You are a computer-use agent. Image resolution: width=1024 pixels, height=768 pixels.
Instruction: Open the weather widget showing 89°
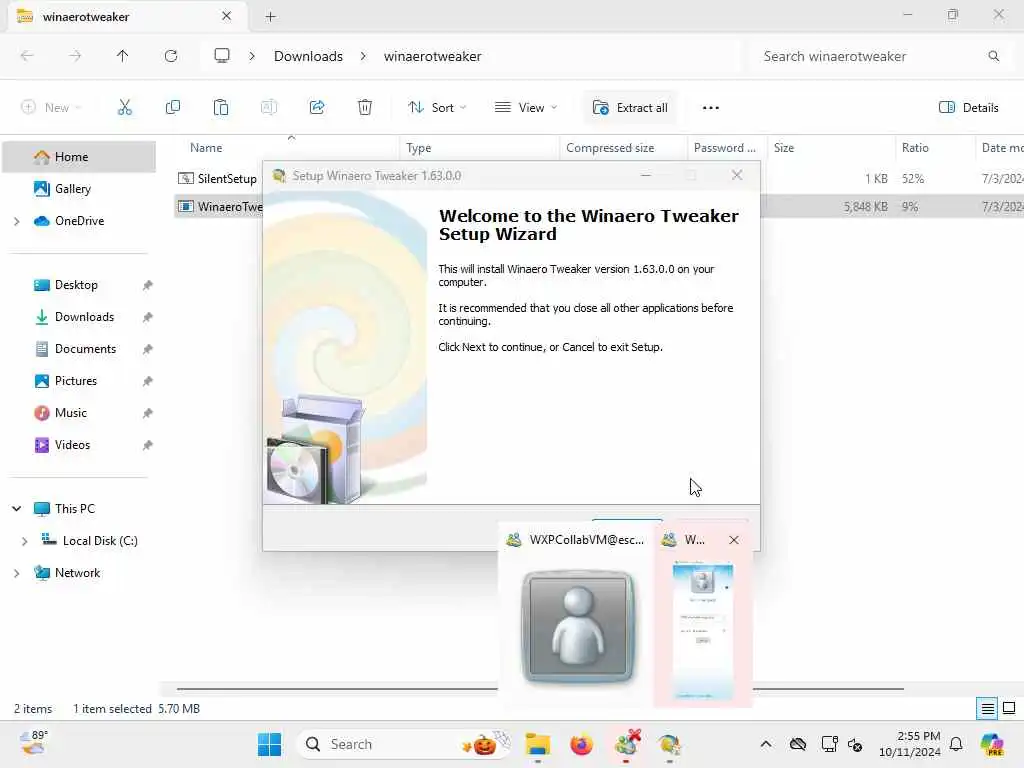pos(33,743)
